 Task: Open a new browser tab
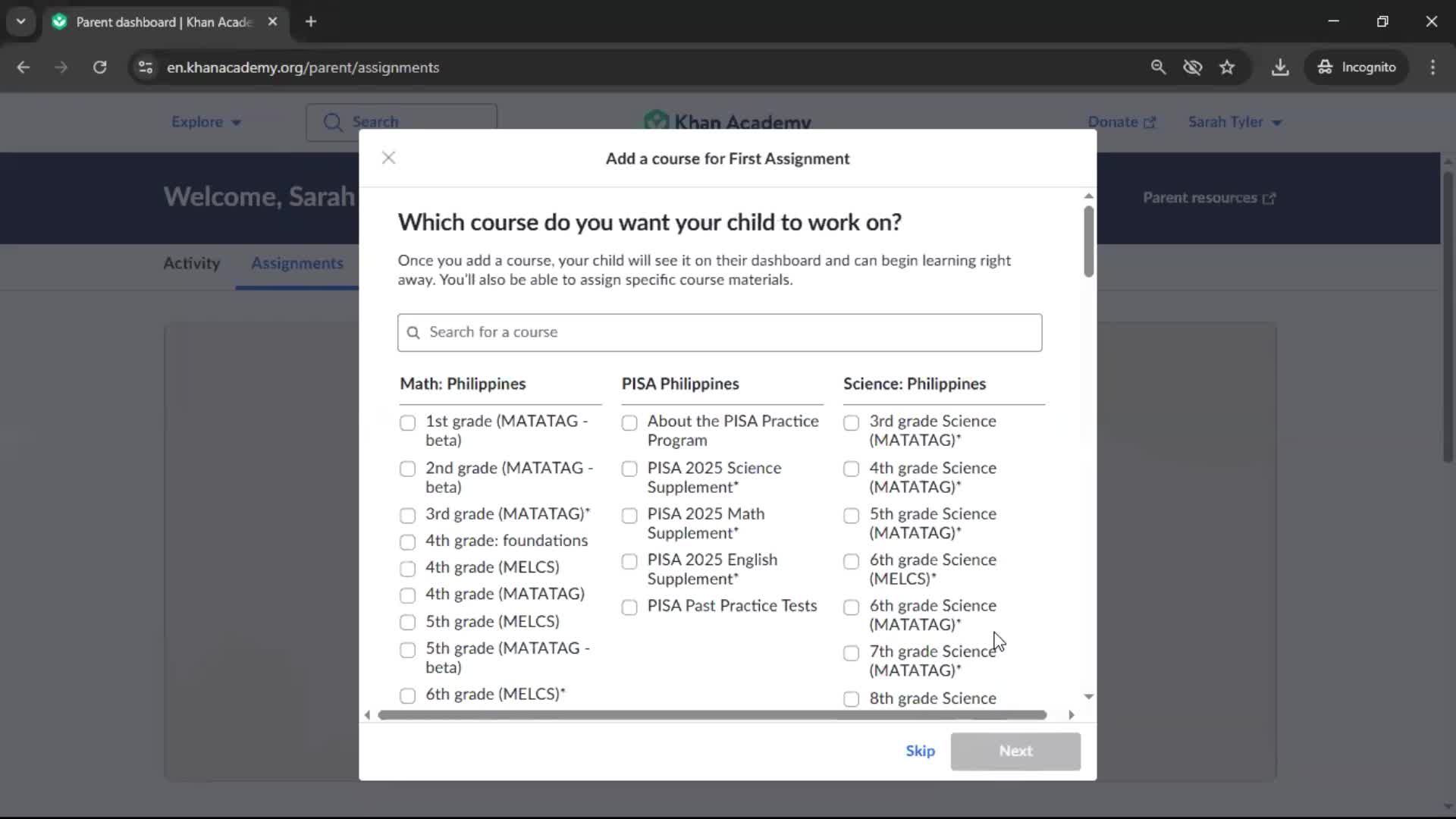click(311, 22)
